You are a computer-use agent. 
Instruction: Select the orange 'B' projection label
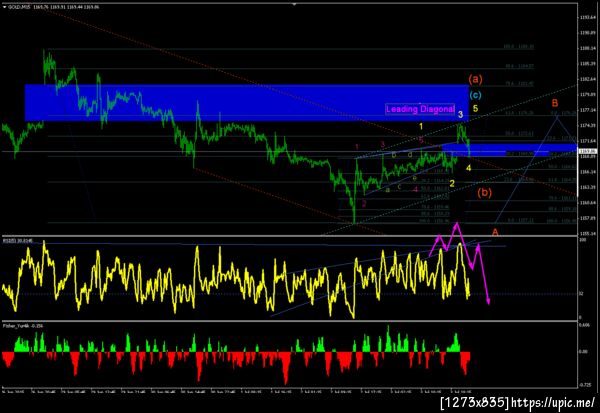pos(554,103)
